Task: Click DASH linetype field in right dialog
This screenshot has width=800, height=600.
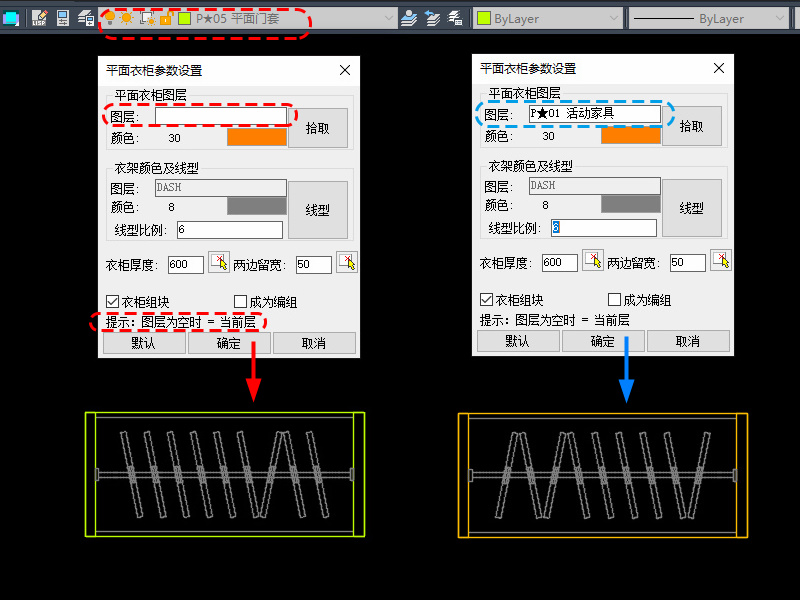Action: [595, 185]
